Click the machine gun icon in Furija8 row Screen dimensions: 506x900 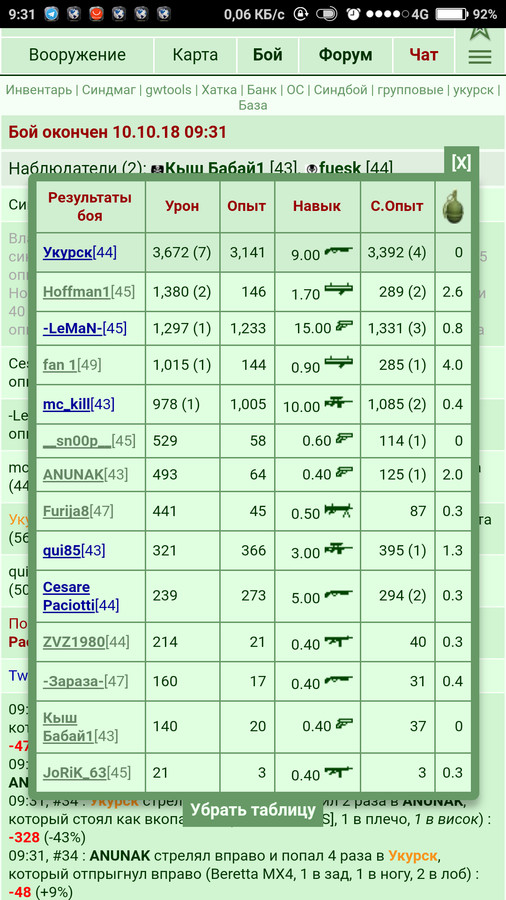(x=338, y=509)
